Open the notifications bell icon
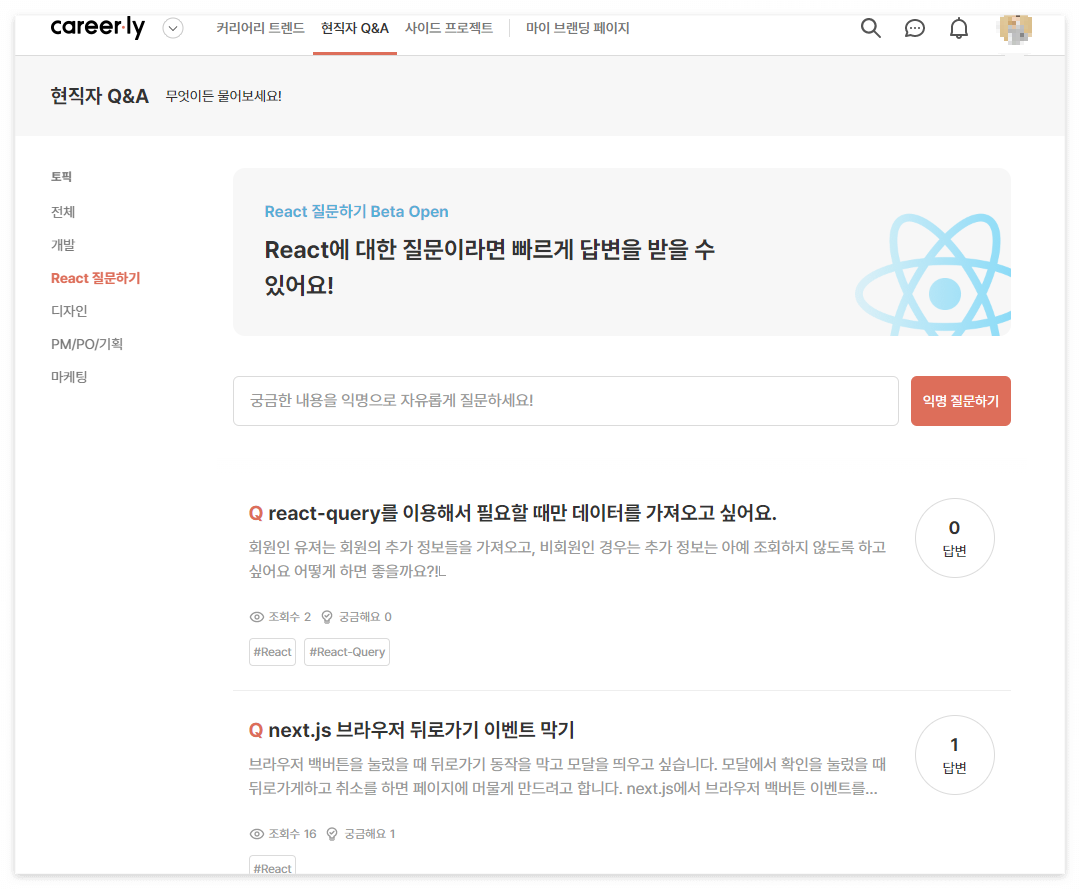Image resolution: width=1080 pixels, height=889 pixels. 959,28
